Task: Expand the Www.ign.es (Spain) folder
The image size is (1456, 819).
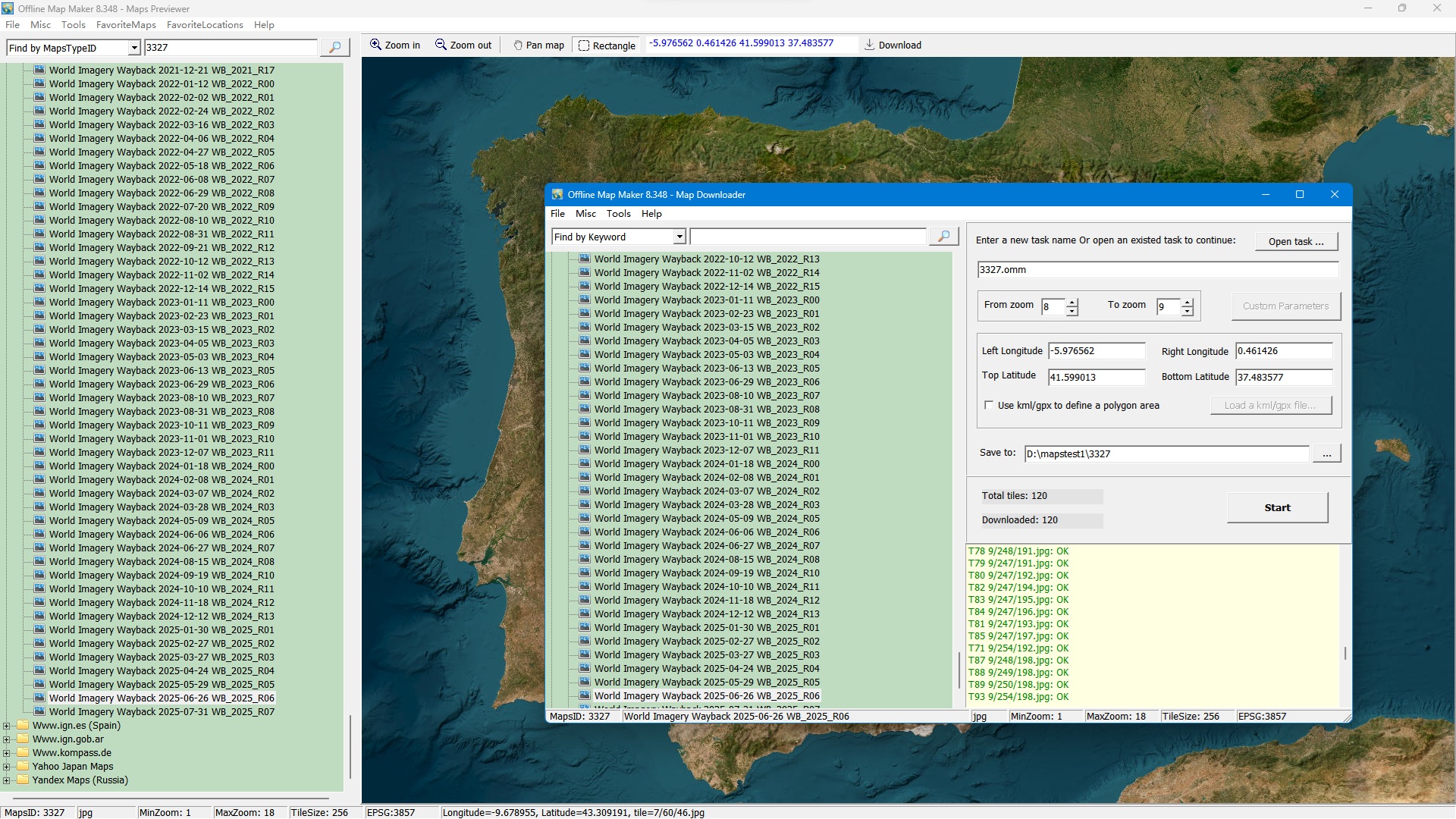Action: point(7,726)
